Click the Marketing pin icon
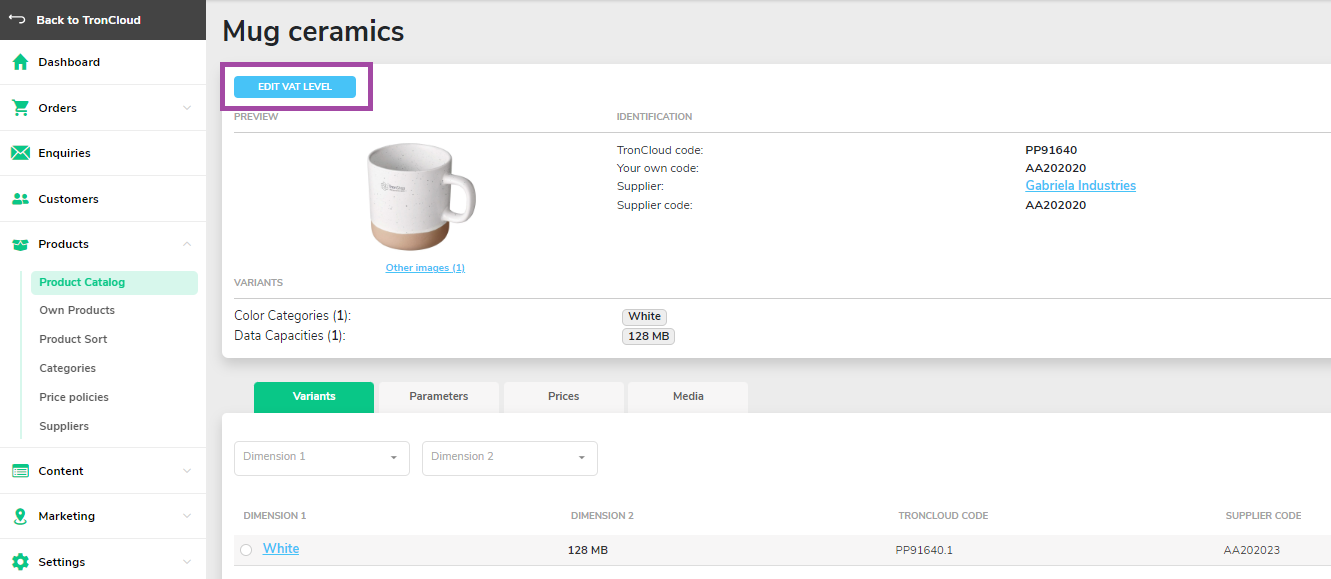Image resolution: width=1331 pixels, height=579 pixels. [x=20, y=516]
